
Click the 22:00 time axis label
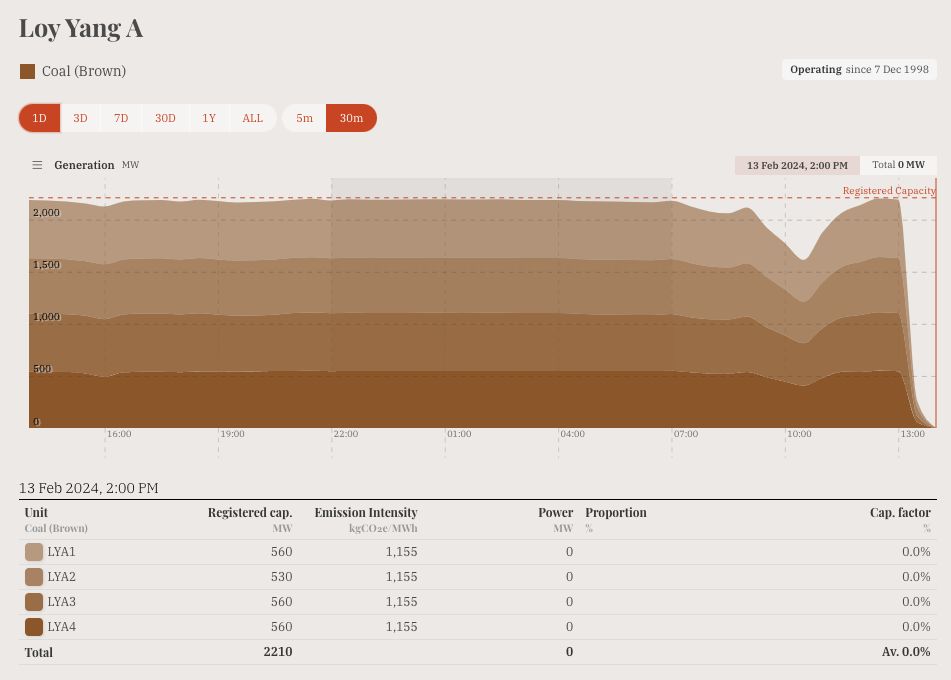pyautogui.click(x=346, y=434)
